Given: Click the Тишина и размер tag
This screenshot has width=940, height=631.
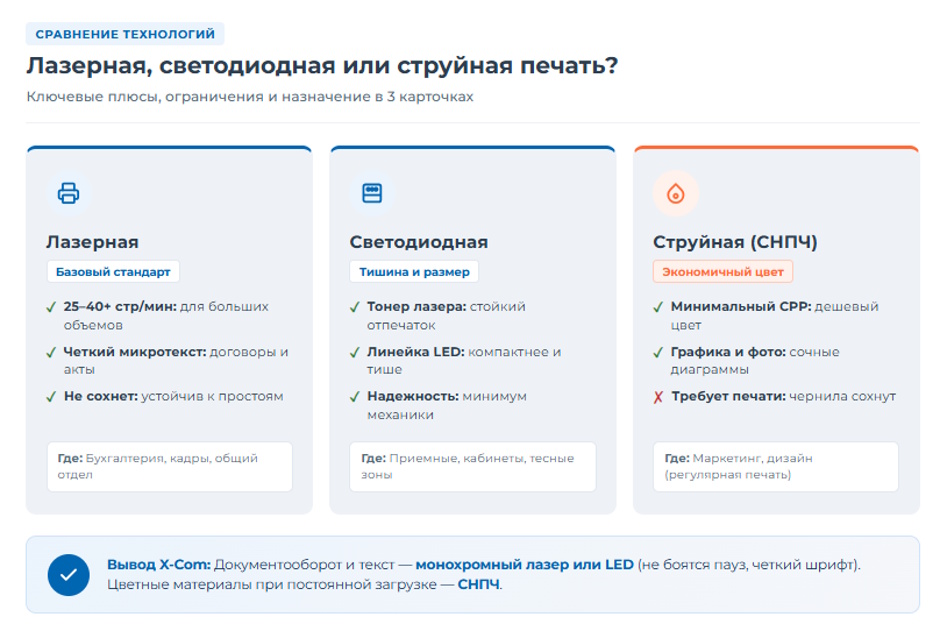Looking at the screenshot, I should pyautogui.click(x=414, y=271).
